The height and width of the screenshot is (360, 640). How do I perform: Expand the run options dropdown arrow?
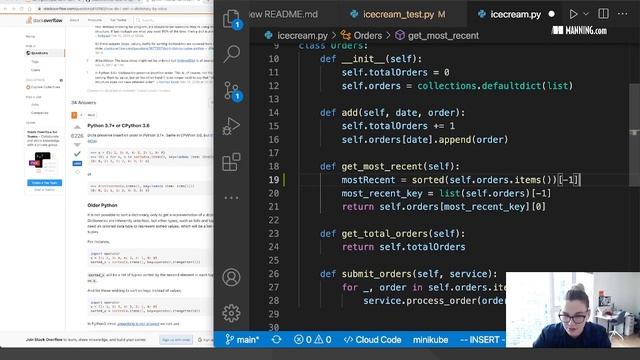pos(586,14)
